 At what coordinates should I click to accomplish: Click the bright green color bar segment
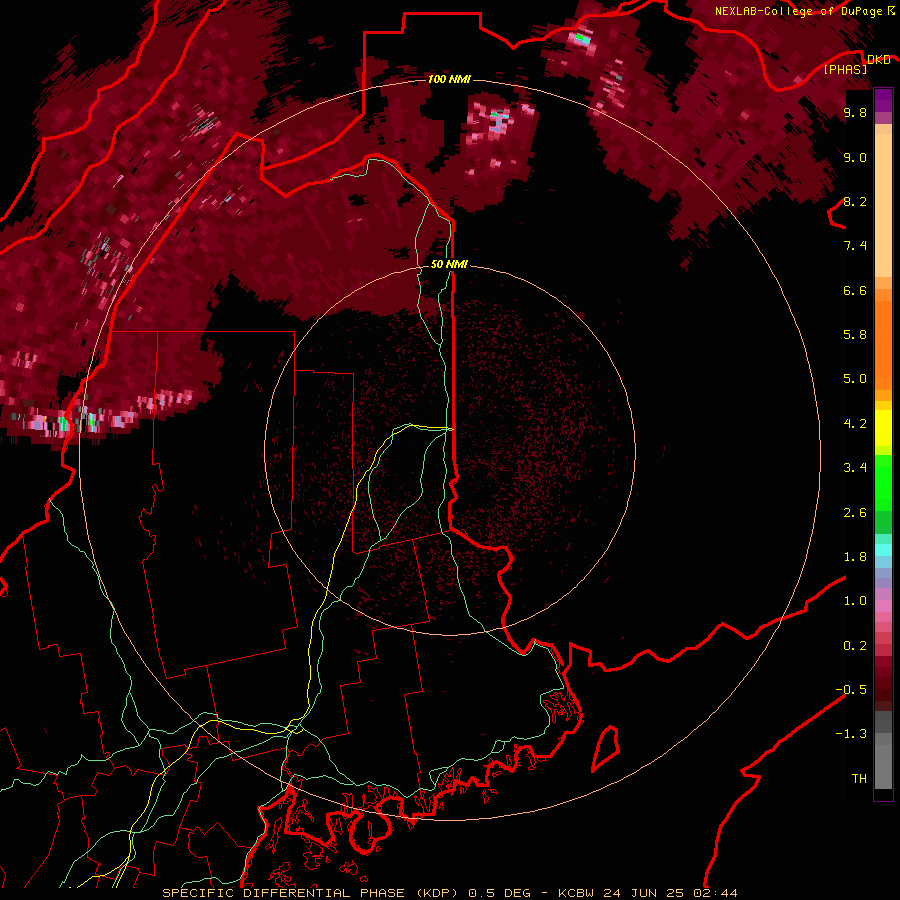point(883,482)
